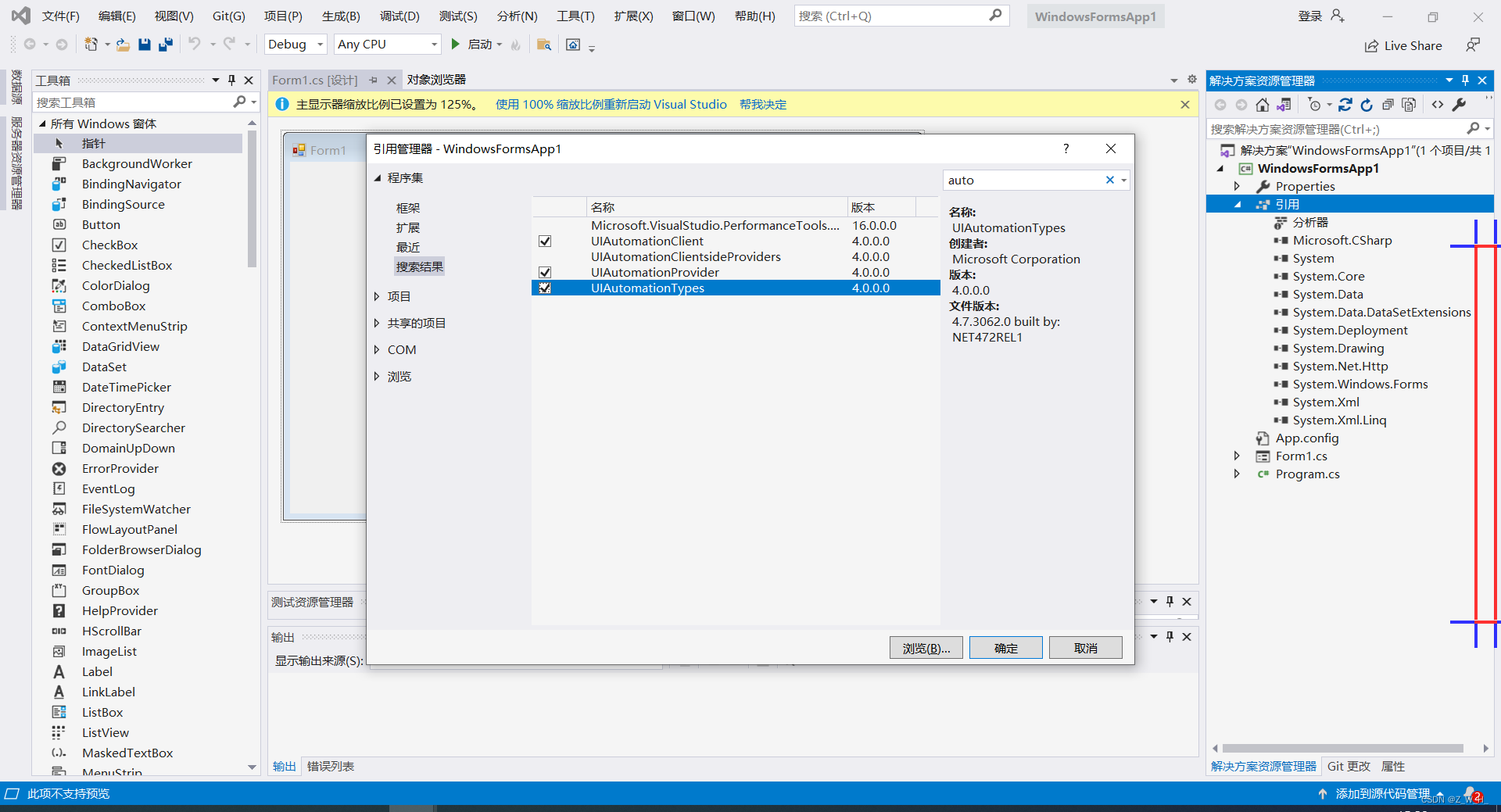Click the sign-in account icon
The width and height of the screenshot is (1501, 812).
[x=1338, y=16]
